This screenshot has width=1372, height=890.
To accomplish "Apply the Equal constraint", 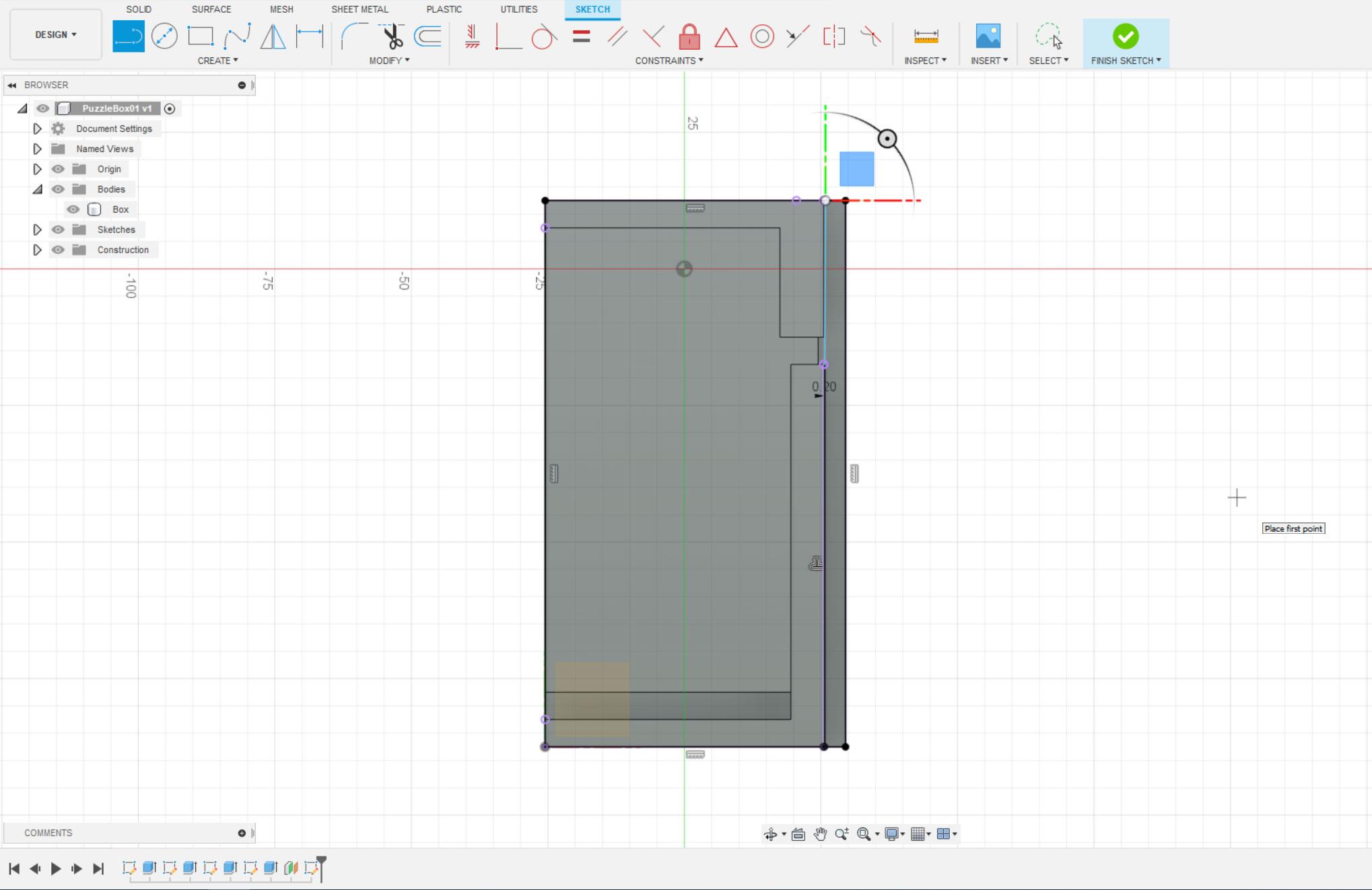I will [x=582, y=36].
